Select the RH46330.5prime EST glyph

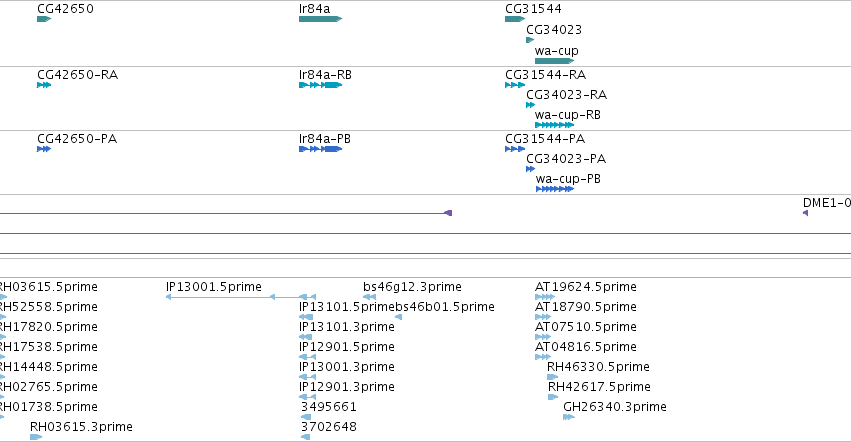tap(552, 377)
